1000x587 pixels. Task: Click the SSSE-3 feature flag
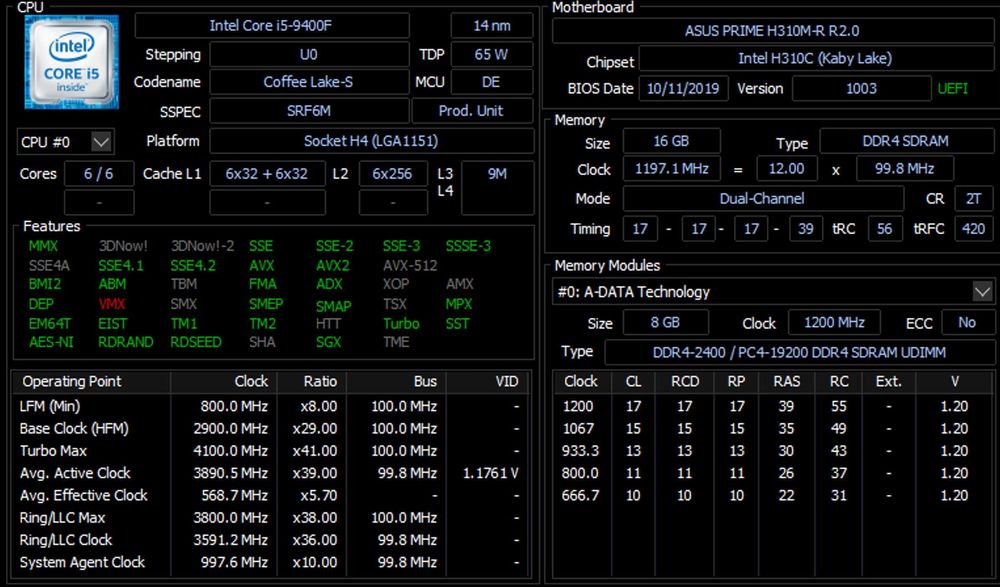[469, 246]
